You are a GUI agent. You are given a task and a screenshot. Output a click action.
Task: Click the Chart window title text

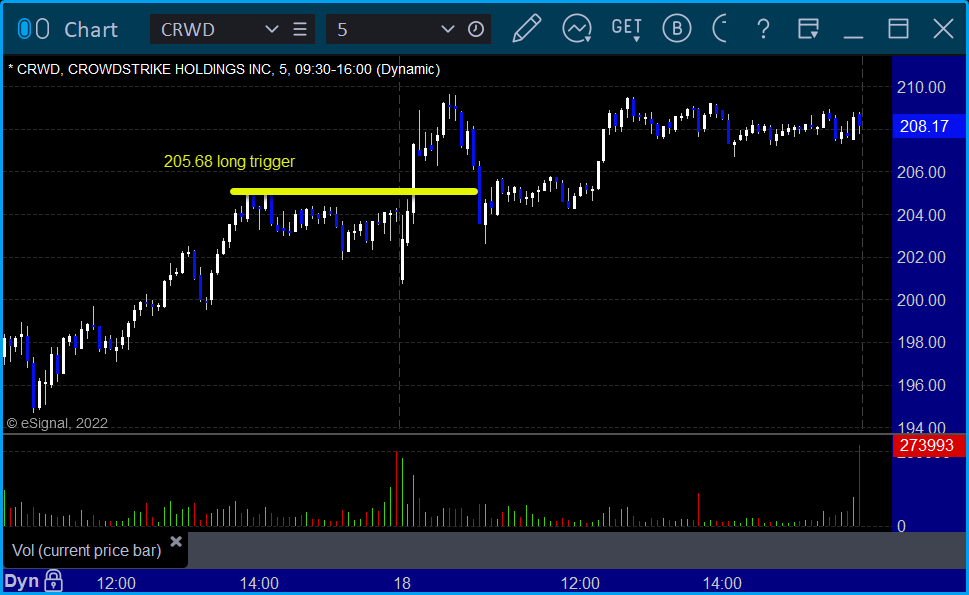tap(91, 30)
